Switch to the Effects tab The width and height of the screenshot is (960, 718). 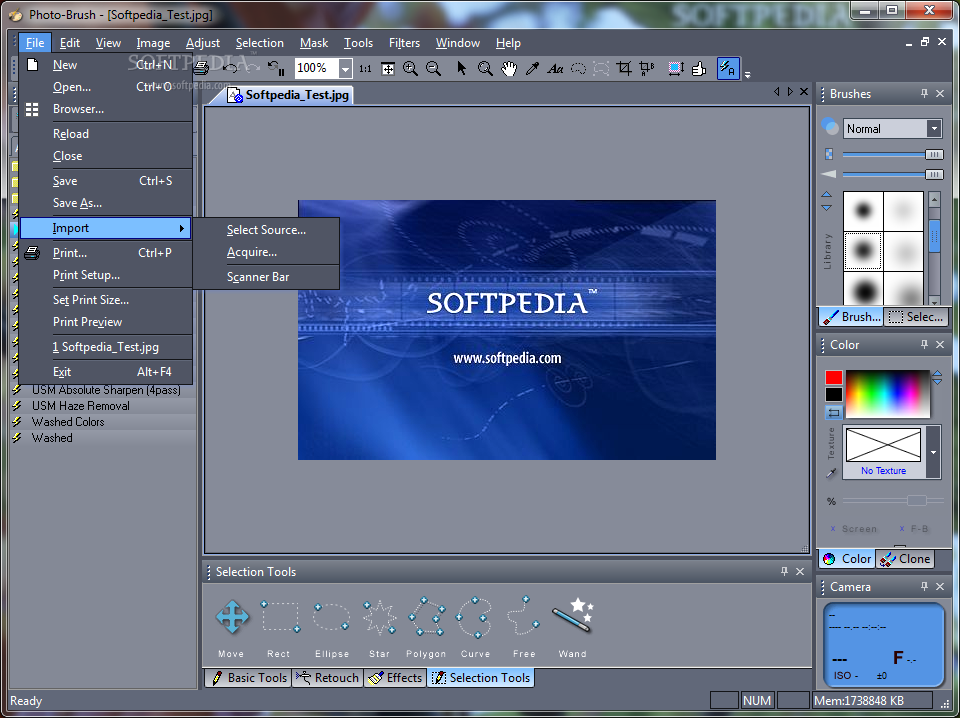[396, 678]
